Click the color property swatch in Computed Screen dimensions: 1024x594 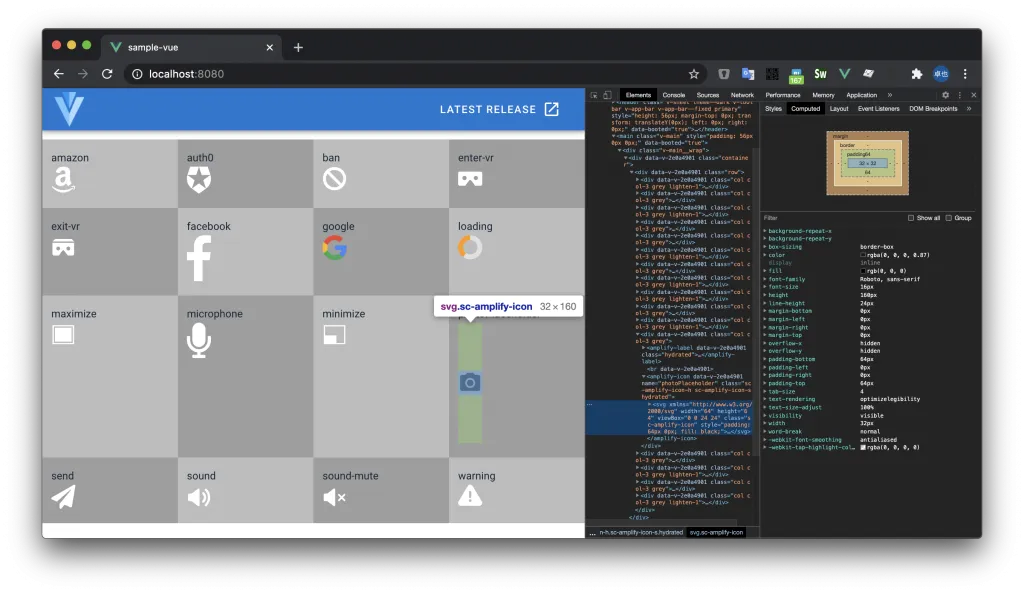pos(864,255)
